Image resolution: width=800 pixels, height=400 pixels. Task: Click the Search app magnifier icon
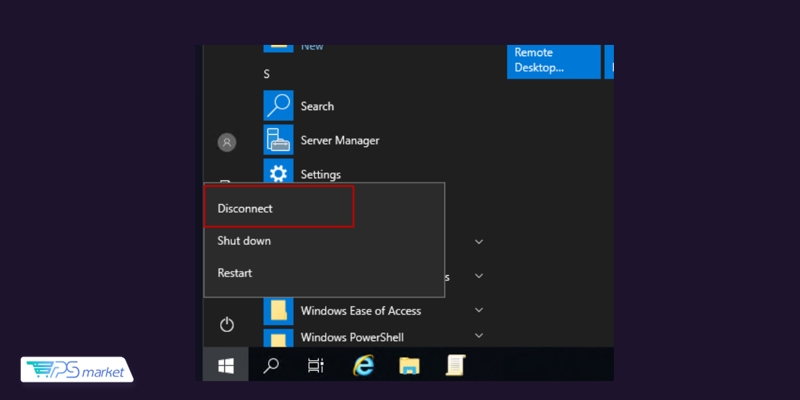pos(278,106)
